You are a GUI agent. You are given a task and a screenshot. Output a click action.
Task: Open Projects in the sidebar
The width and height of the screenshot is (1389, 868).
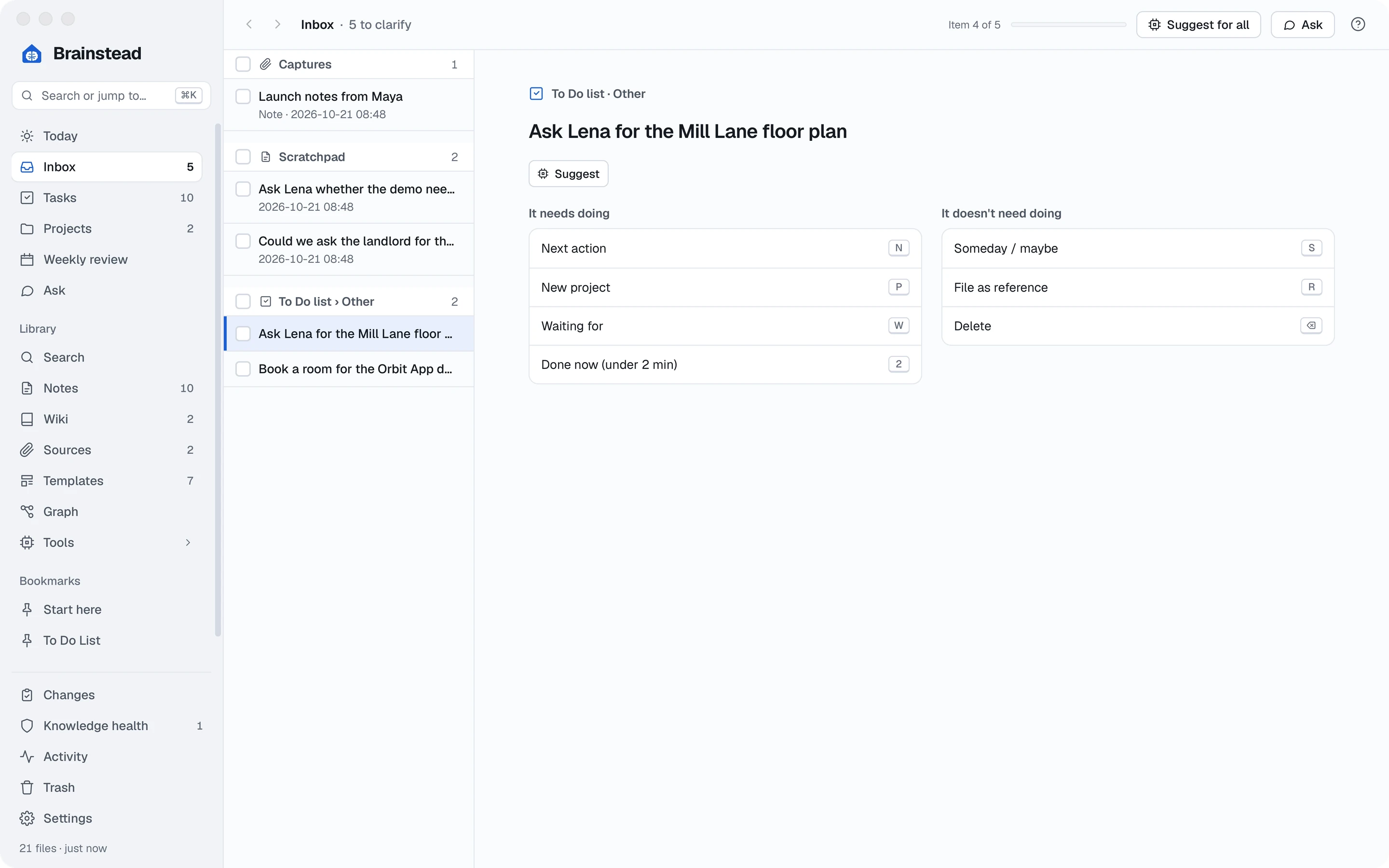coord(107,229)
